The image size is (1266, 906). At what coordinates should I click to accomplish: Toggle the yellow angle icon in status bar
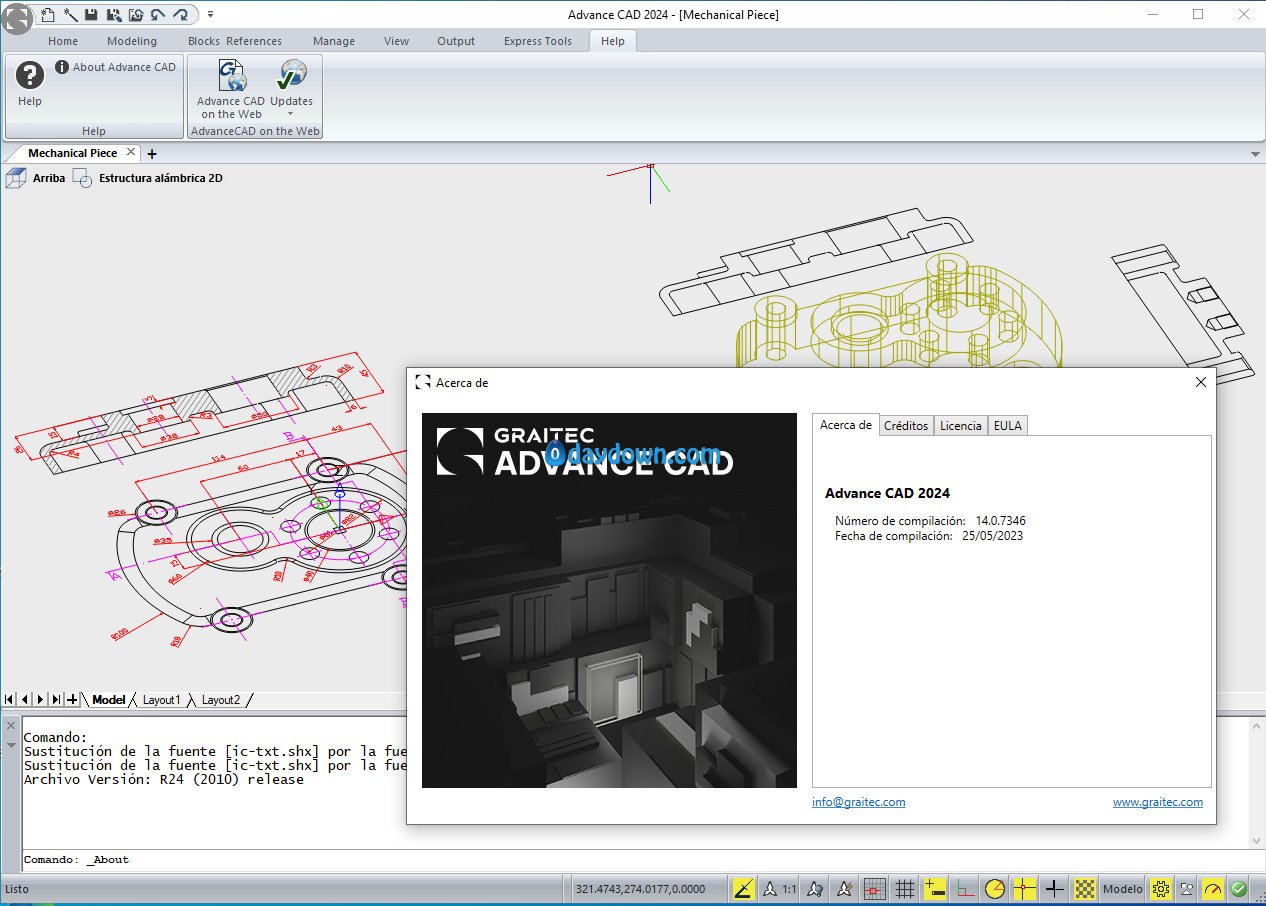(x=743, y=888)
